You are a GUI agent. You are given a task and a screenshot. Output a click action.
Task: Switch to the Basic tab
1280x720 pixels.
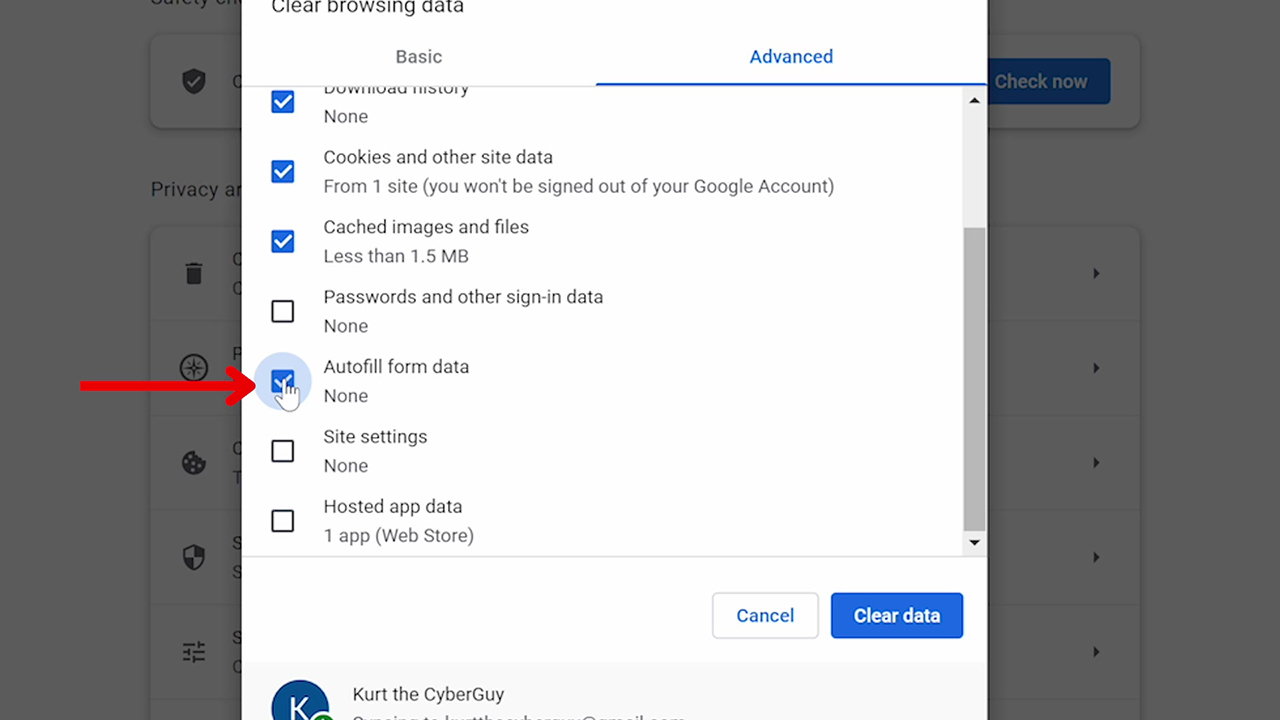(418, 57)
